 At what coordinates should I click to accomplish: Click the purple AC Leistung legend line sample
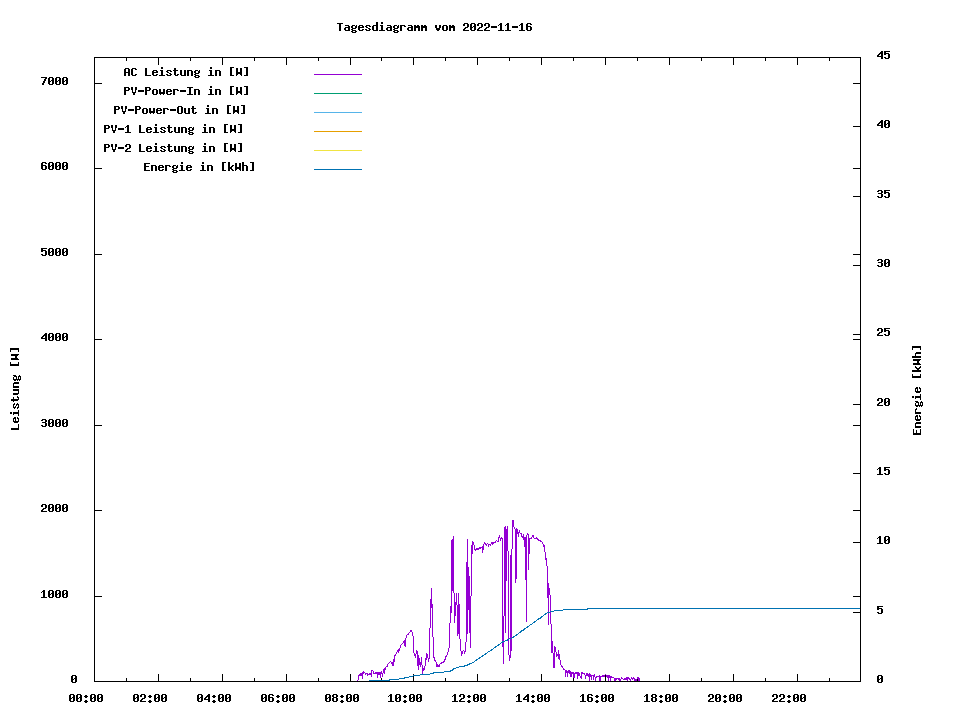pos(337,74)
